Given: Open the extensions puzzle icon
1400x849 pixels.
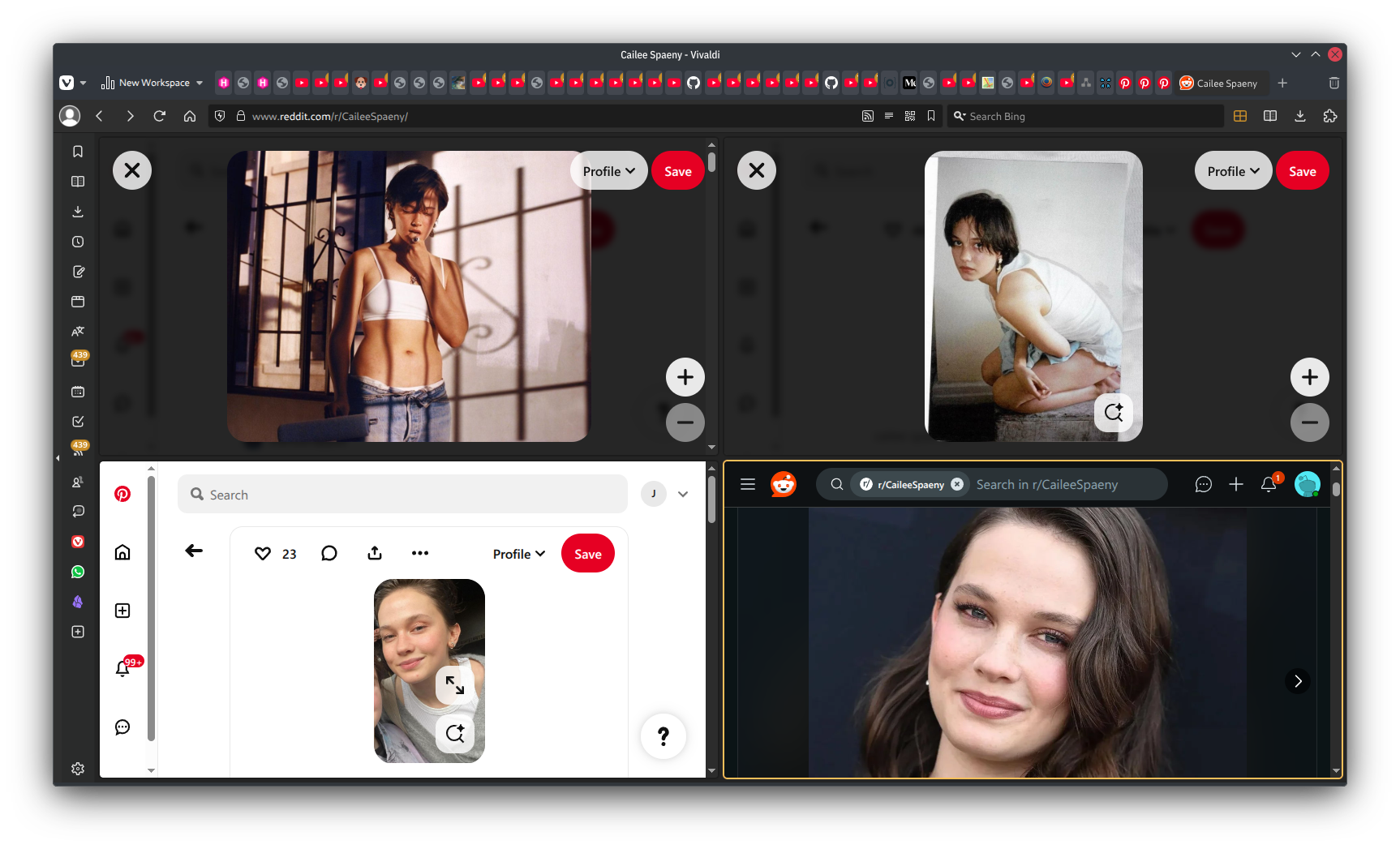Looking at the screenshot, I should (x=1330, y=116).
